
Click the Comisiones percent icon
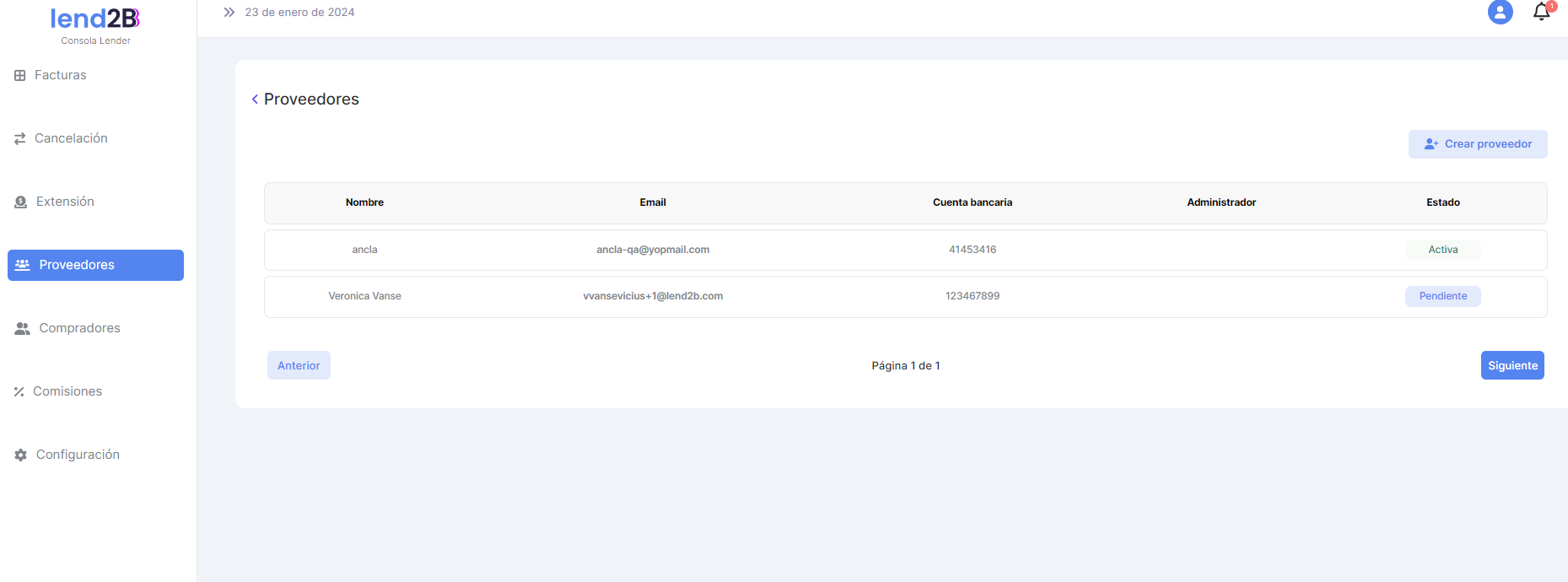coord(19,392)
